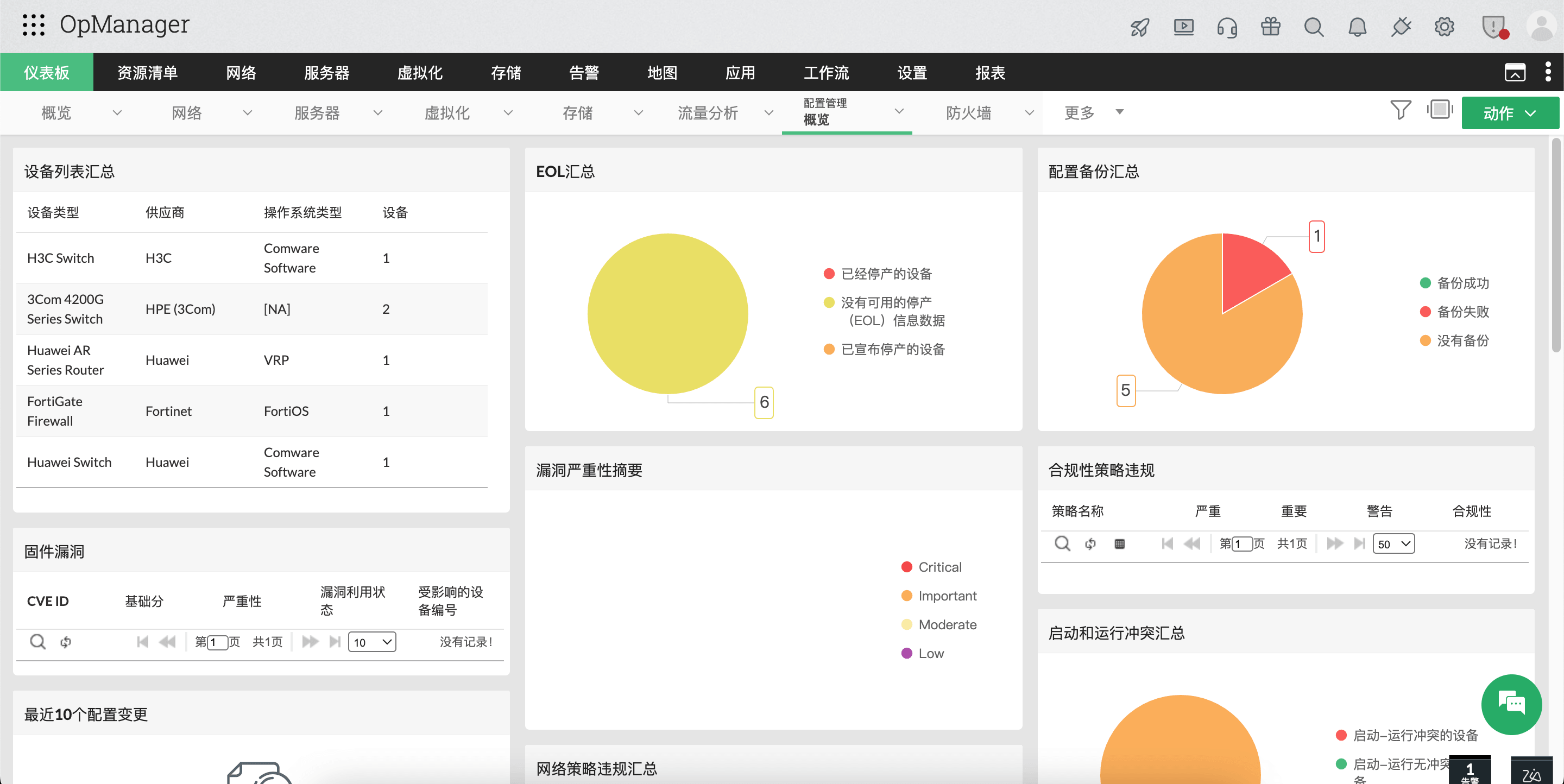Click the window panel icon in nav bar
The image size is (1564, 784).
(x=1515, y=72)
